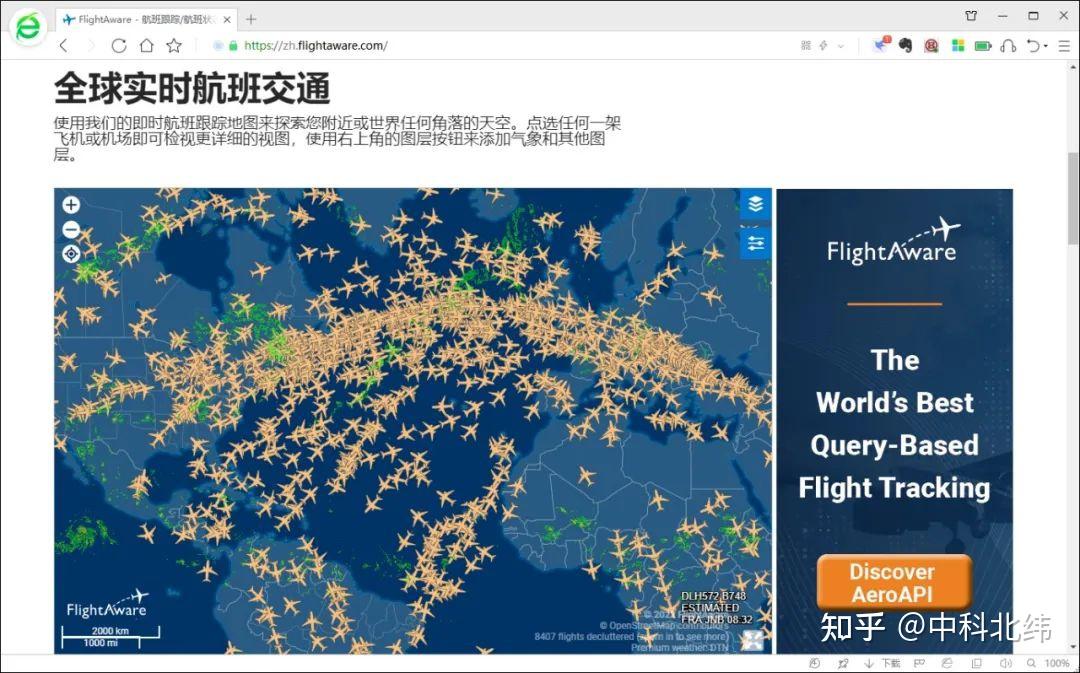This screenshot has width=1080, height=673.
Task: Open the colorful grid apps extension
Action: coord(957,45)
